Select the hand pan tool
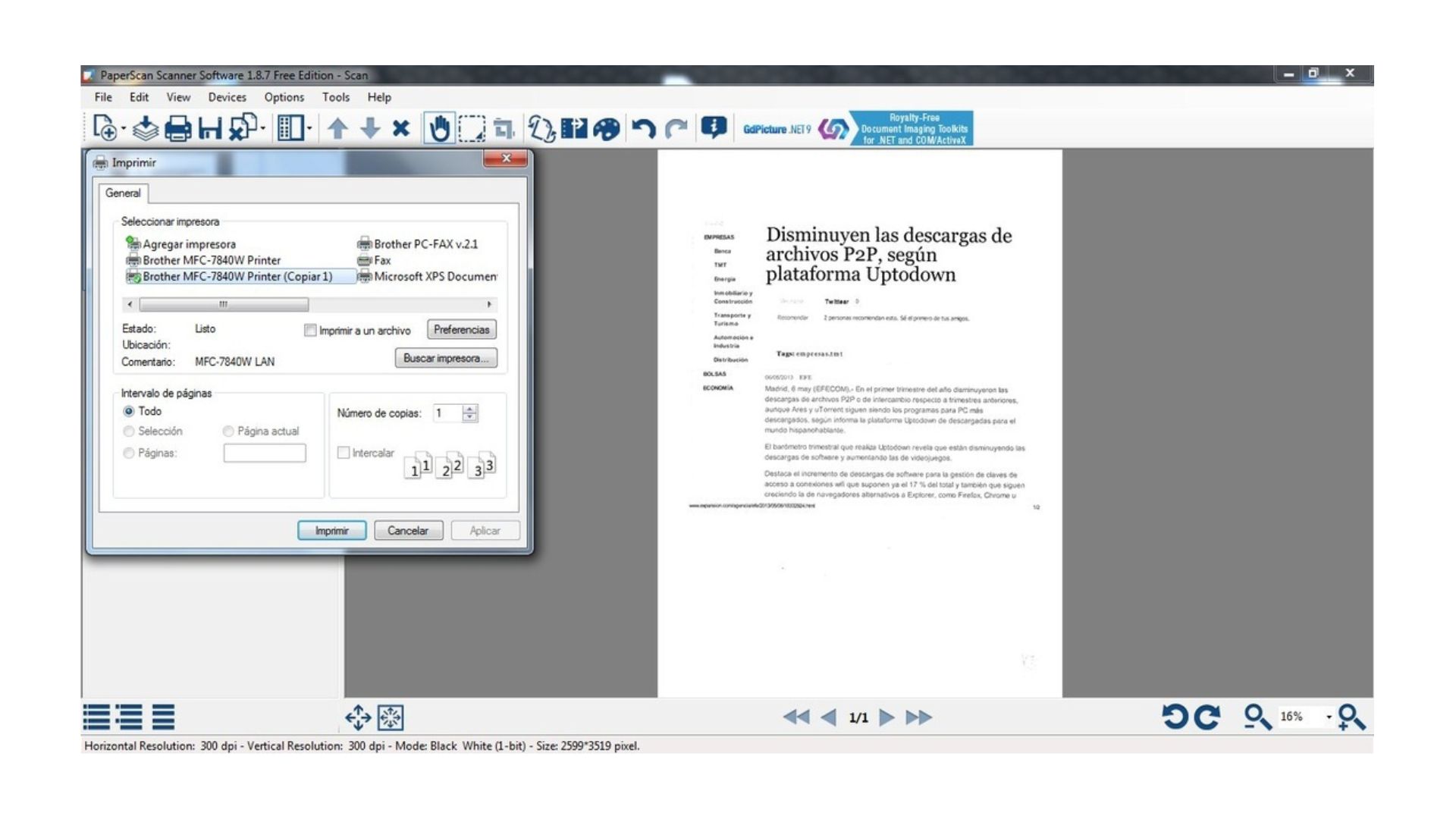This screenshot has height=819, width=1456. 439,129
